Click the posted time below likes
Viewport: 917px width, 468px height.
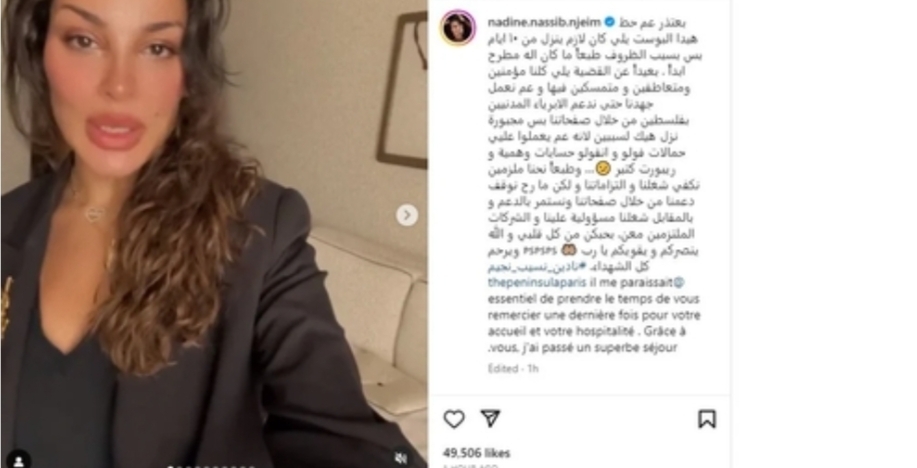[470, 466]
